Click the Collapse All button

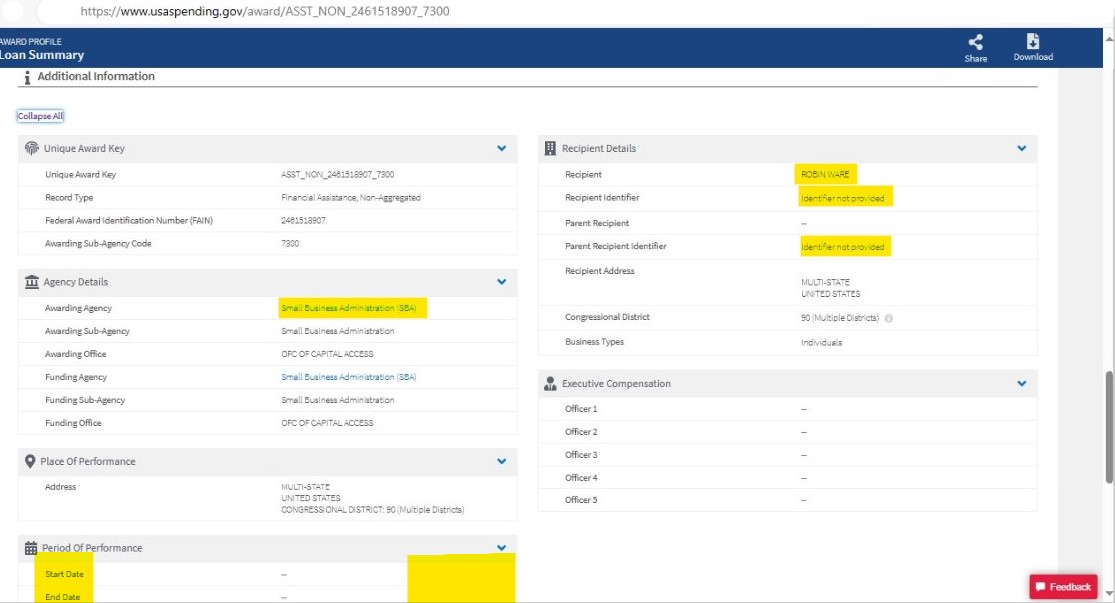[41, 116]
